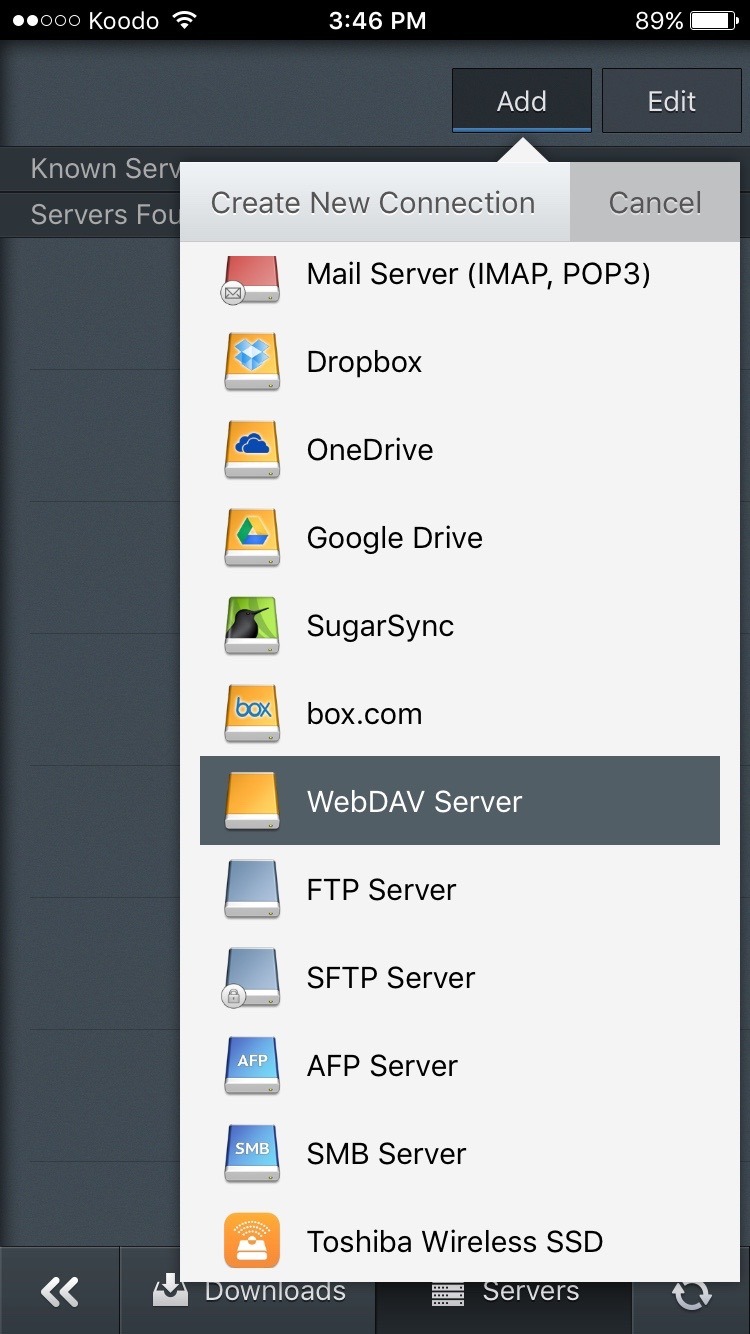Switch to the Downloads tab
The width and height of the screenshot is (750, 1334).
click(248, 1291)
